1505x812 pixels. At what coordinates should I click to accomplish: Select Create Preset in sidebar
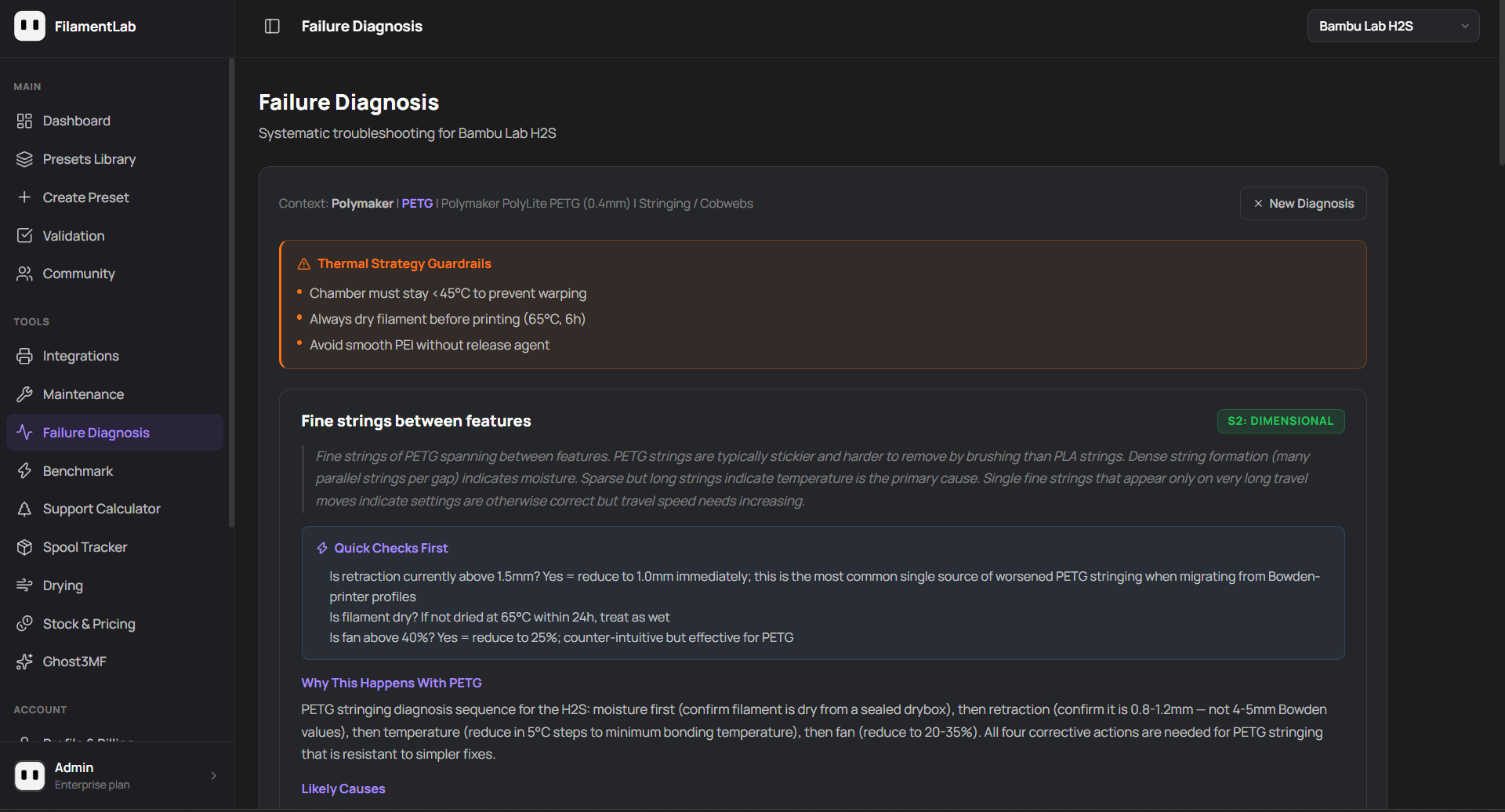pos(114,198)
